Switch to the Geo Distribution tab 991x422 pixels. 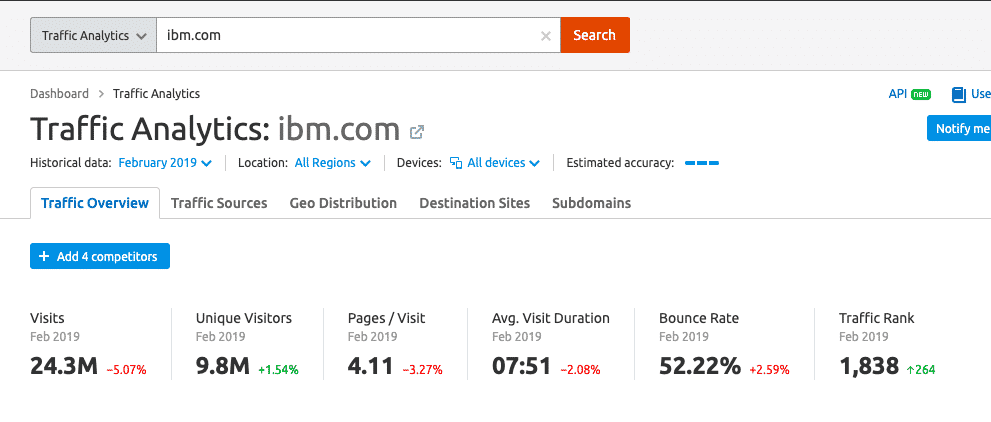[343, 203]
